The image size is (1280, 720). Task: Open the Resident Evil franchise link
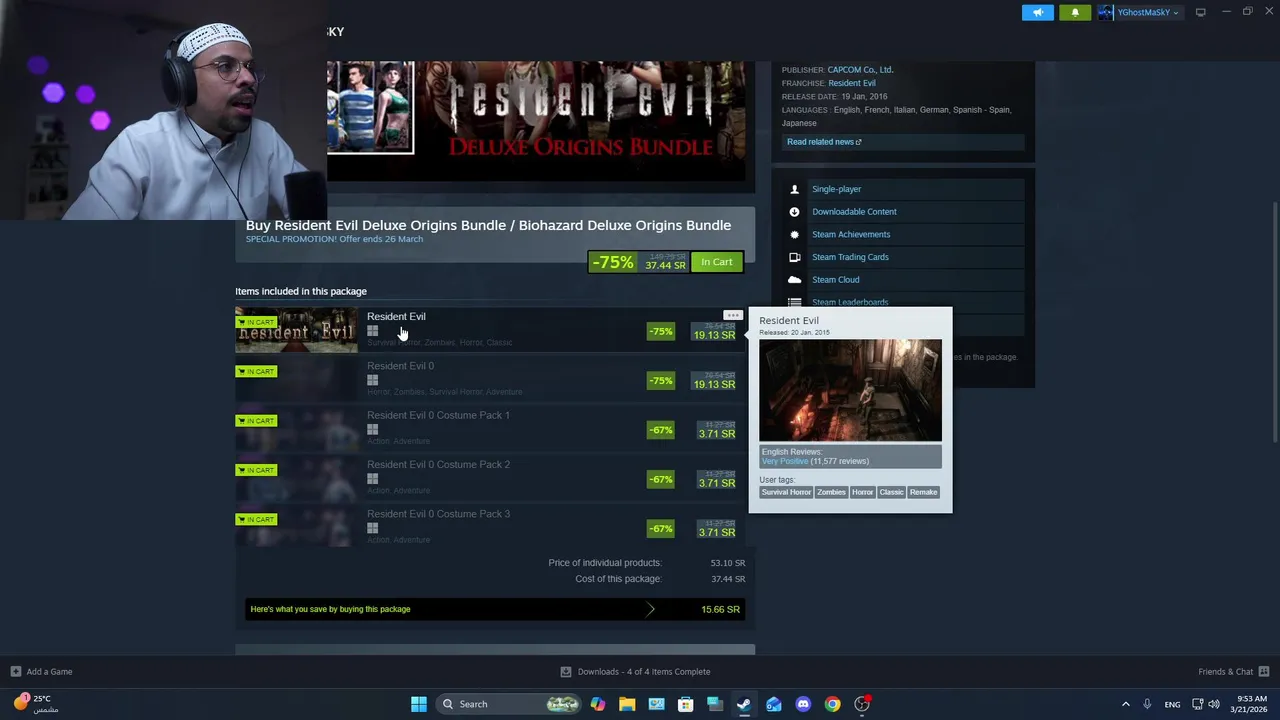click(x=852, y=83)
